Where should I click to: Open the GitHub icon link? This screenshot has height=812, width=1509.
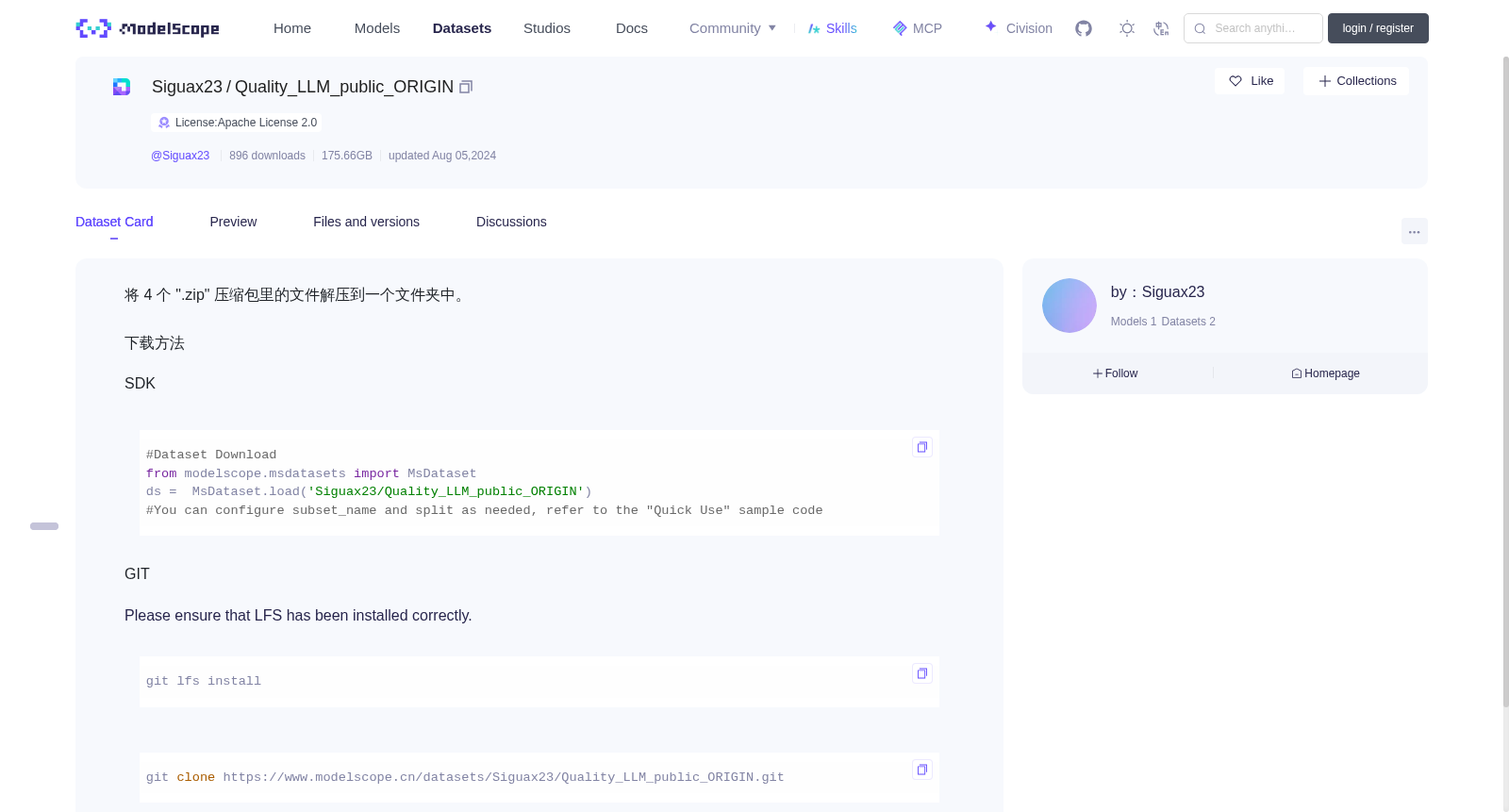coord(1084,28)
